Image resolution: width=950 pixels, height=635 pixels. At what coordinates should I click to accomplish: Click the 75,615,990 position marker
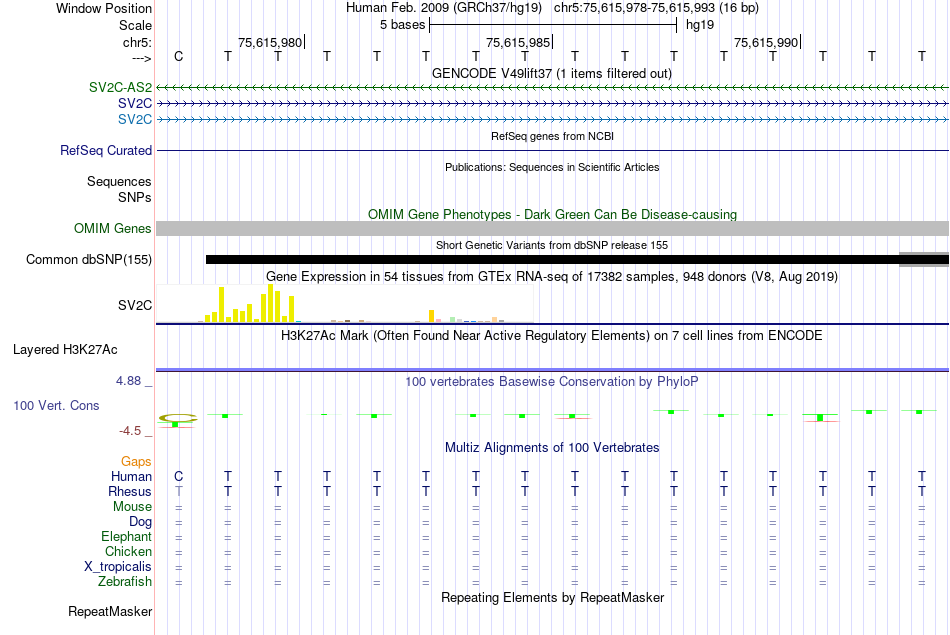(x=766, y=42)
